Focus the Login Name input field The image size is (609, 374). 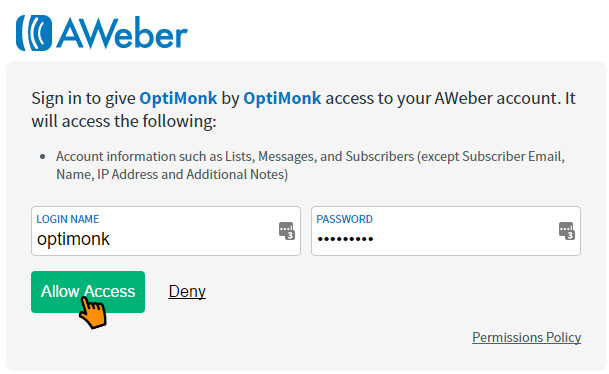click(166, 231)
